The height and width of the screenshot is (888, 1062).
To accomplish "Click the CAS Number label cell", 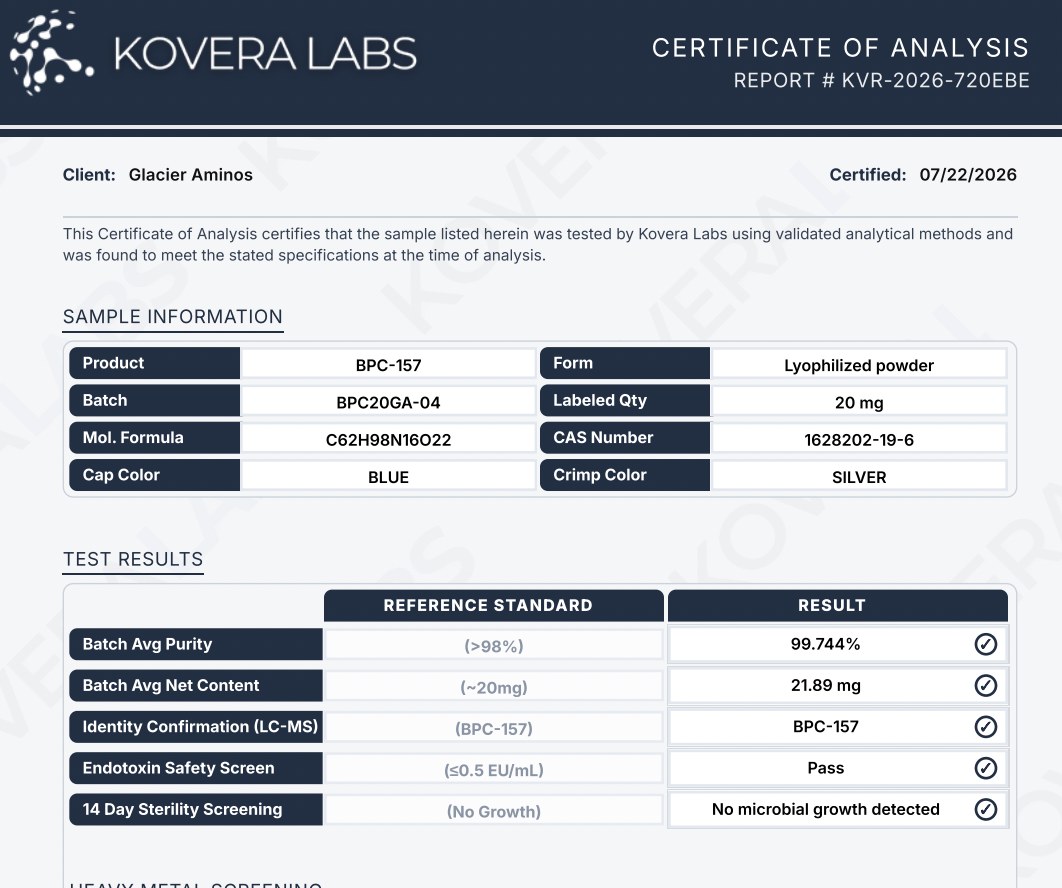I will (624, 438).
